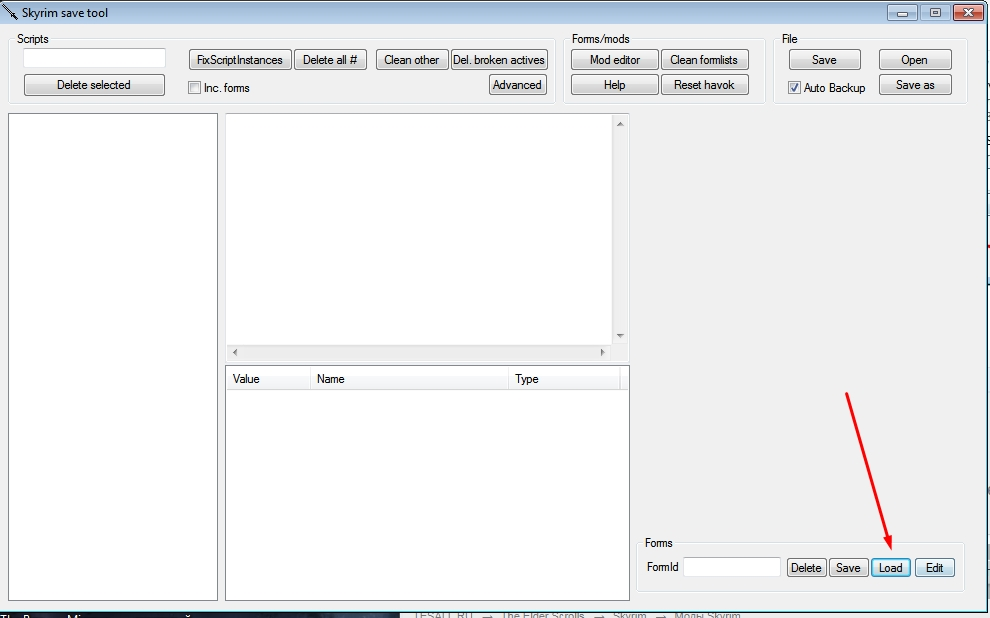The height and width of the screenshot is (618, 990).
Task: Click the Load form button
Action: [x=891, y=567]
